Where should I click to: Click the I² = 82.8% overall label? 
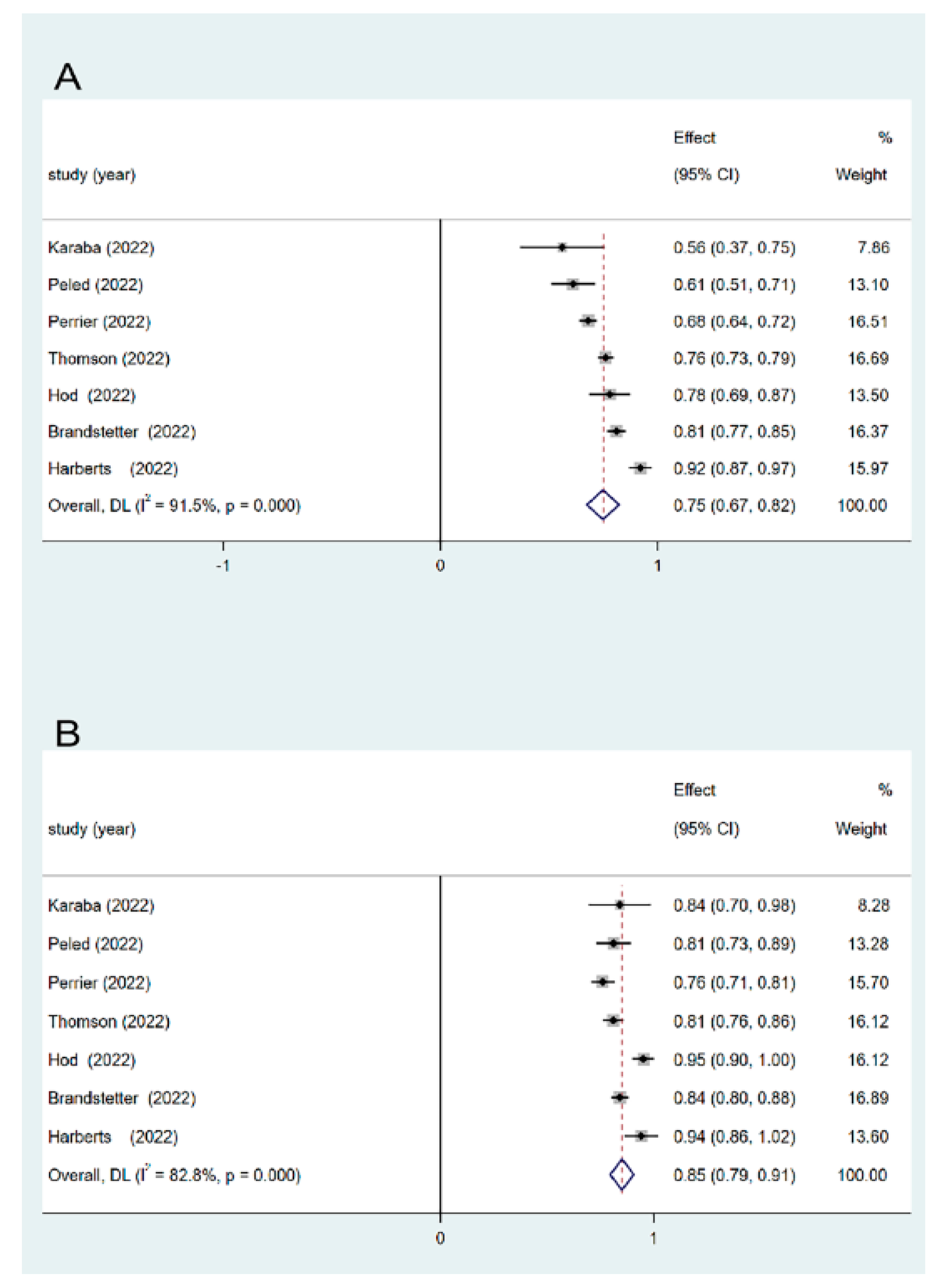pos(174,1175)
